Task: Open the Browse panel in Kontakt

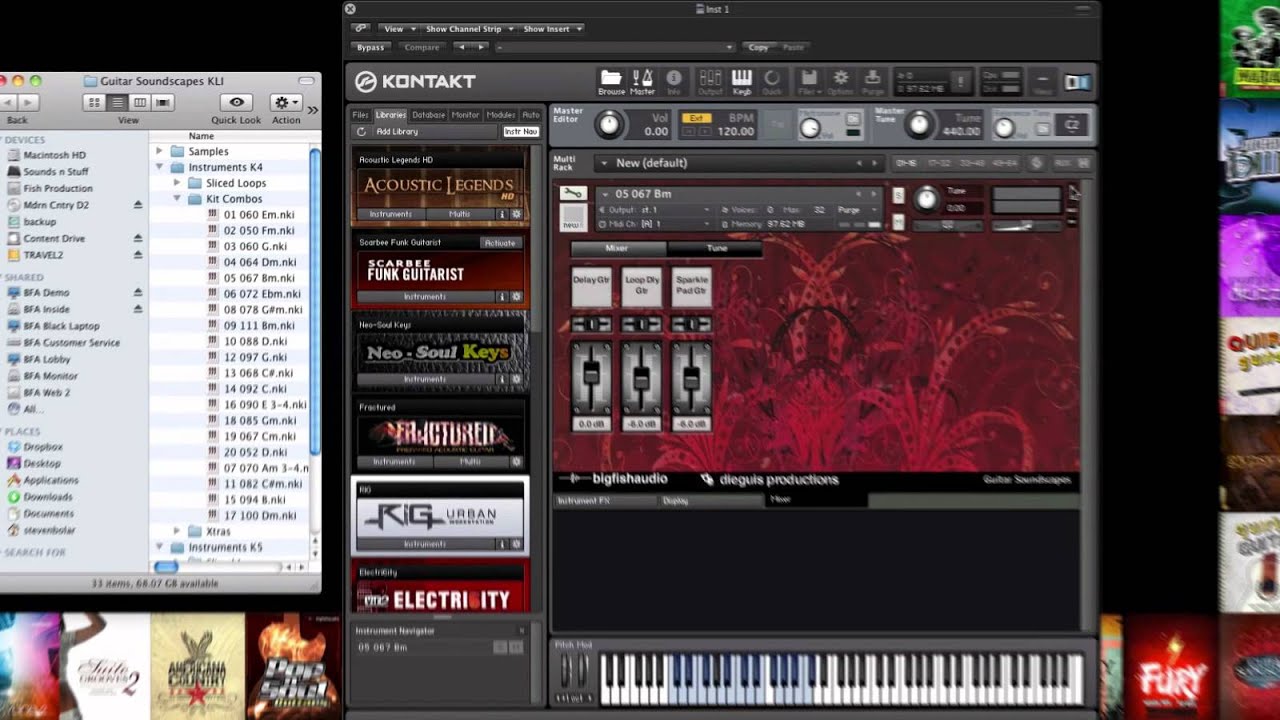Action: (x=611, y=81)
